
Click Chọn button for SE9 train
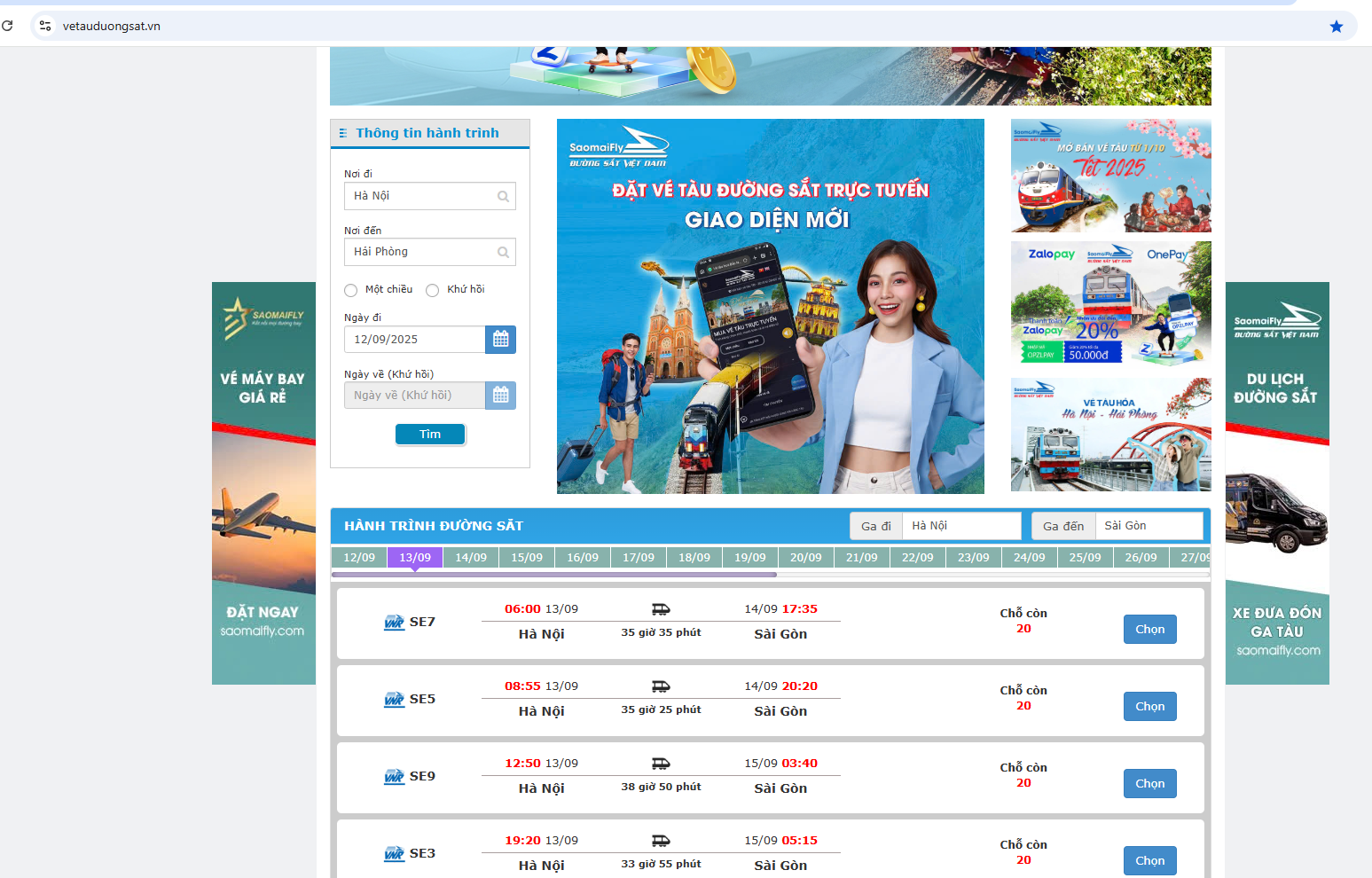tap(1149, 784)
